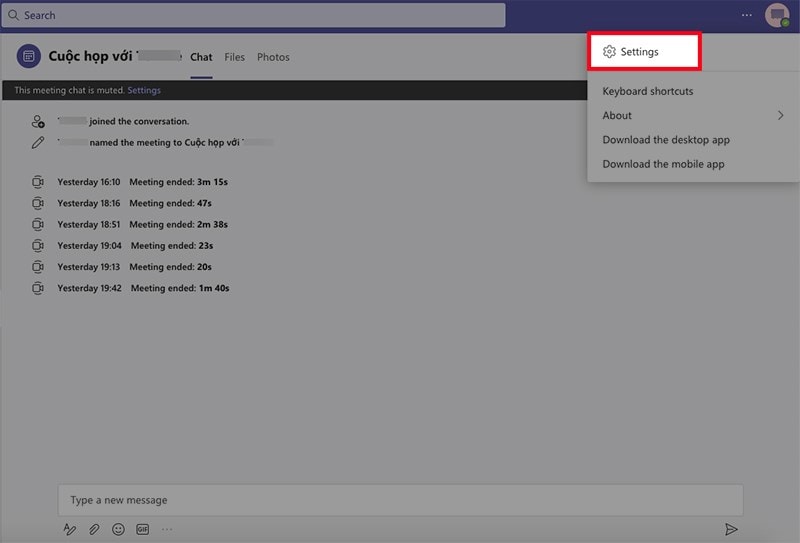Select text 'Meeting ended: 20s'

tap(170, 267)
